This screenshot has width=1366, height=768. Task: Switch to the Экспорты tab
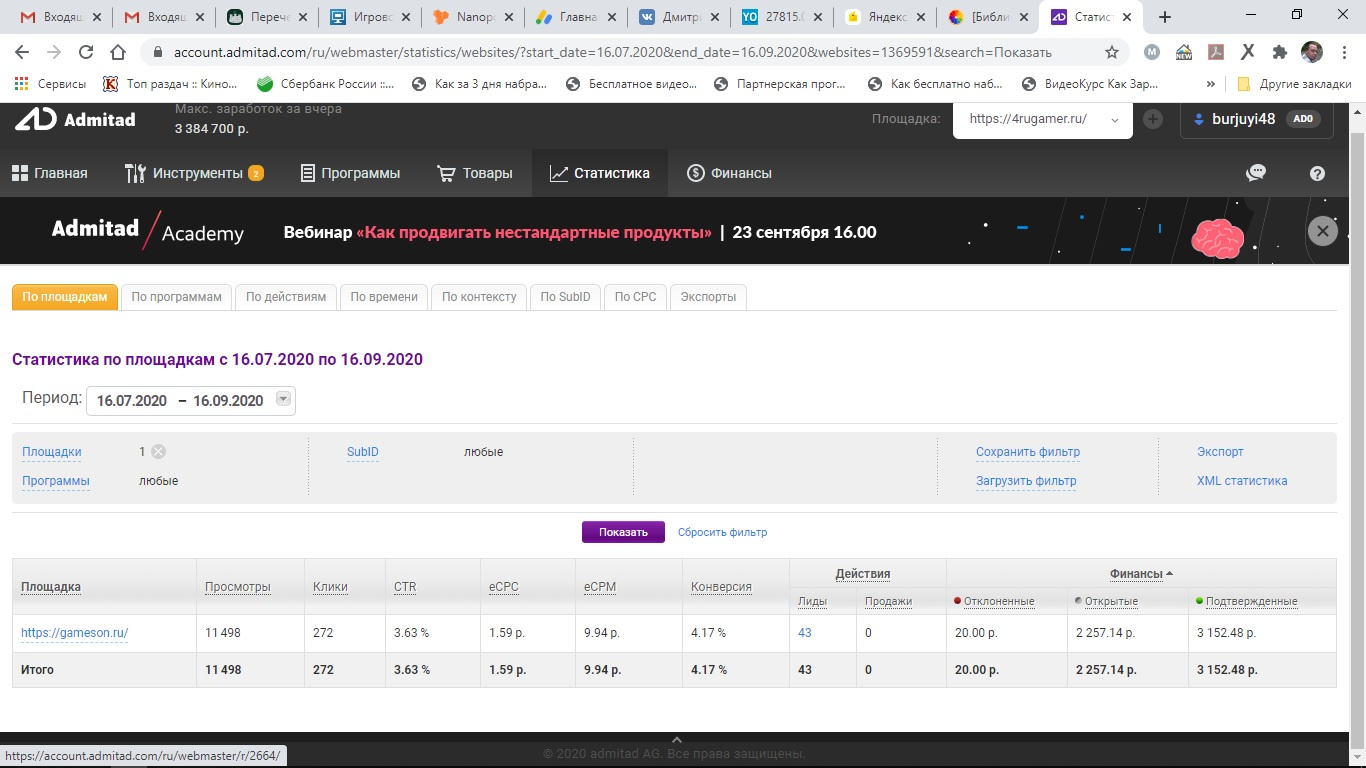click(708, 297)
